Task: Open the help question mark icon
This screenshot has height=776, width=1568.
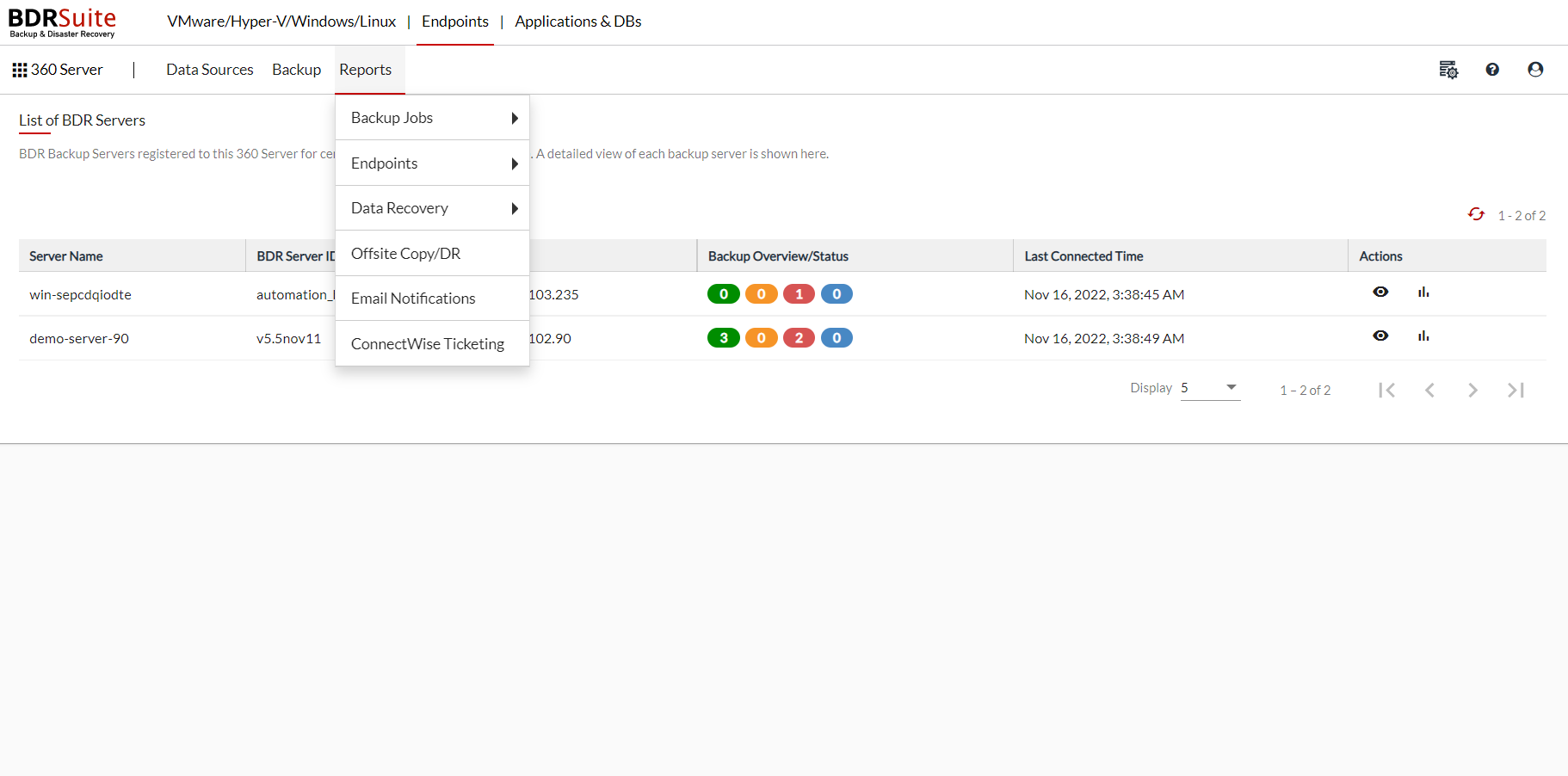Action: (1492, 70)
